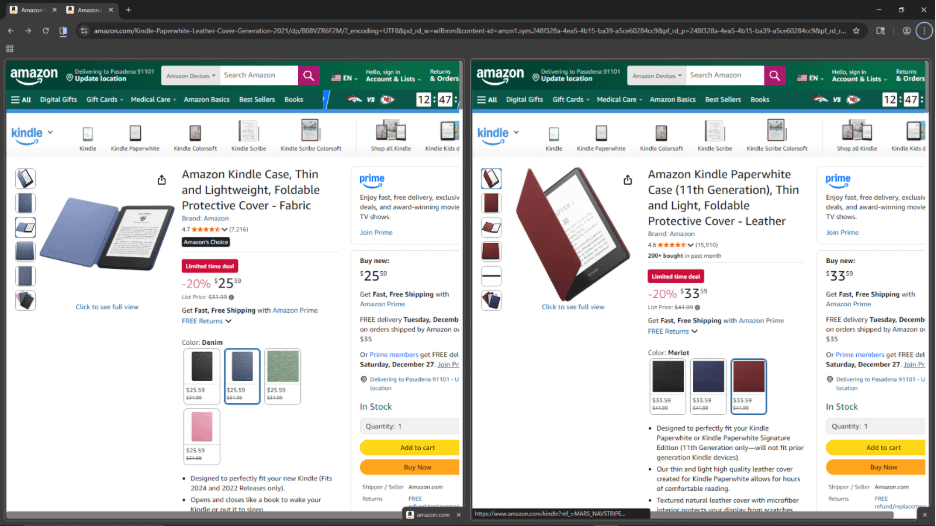This screenshot has height=526, width=936.
Task: Open Amazon Devices search category dropdown, left pane
Action: [x=190, y=76]
